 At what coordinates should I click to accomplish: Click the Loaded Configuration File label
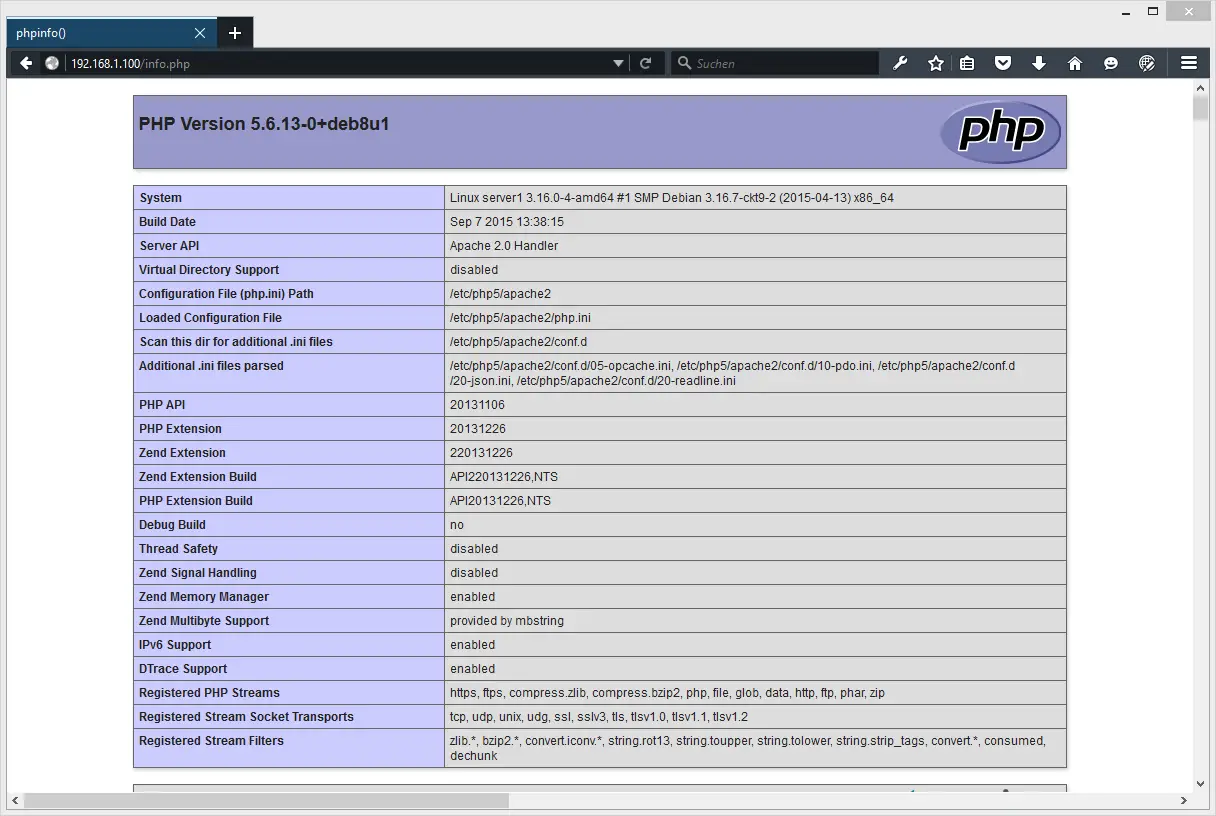point(211,318)
